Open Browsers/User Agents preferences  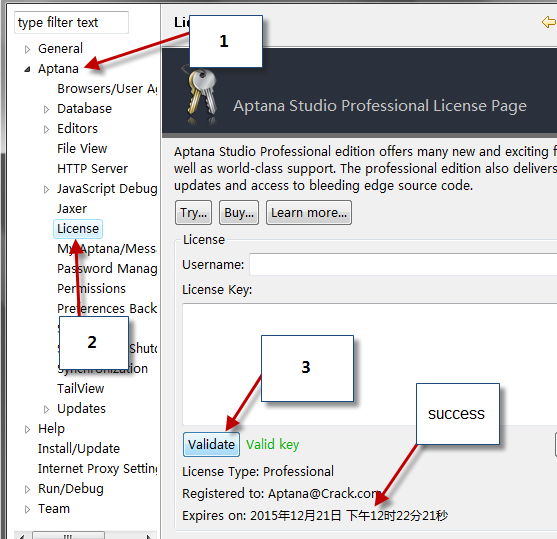pyautogui.click(x=107, y=88)
